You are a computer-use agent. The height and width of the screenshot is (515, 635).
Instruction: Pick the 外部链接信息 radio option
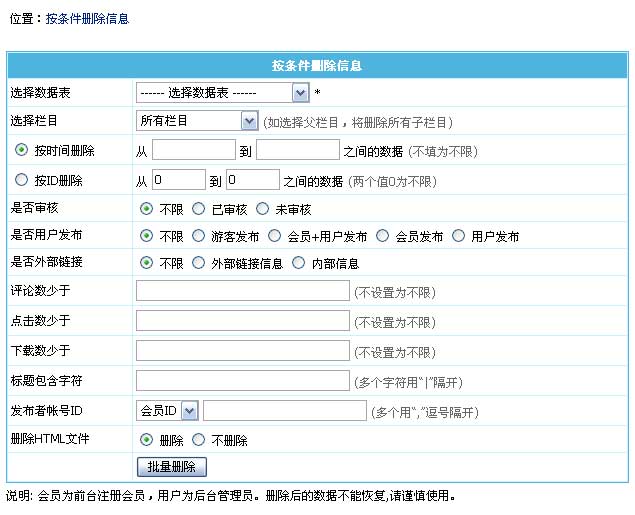tap(197, 264)
